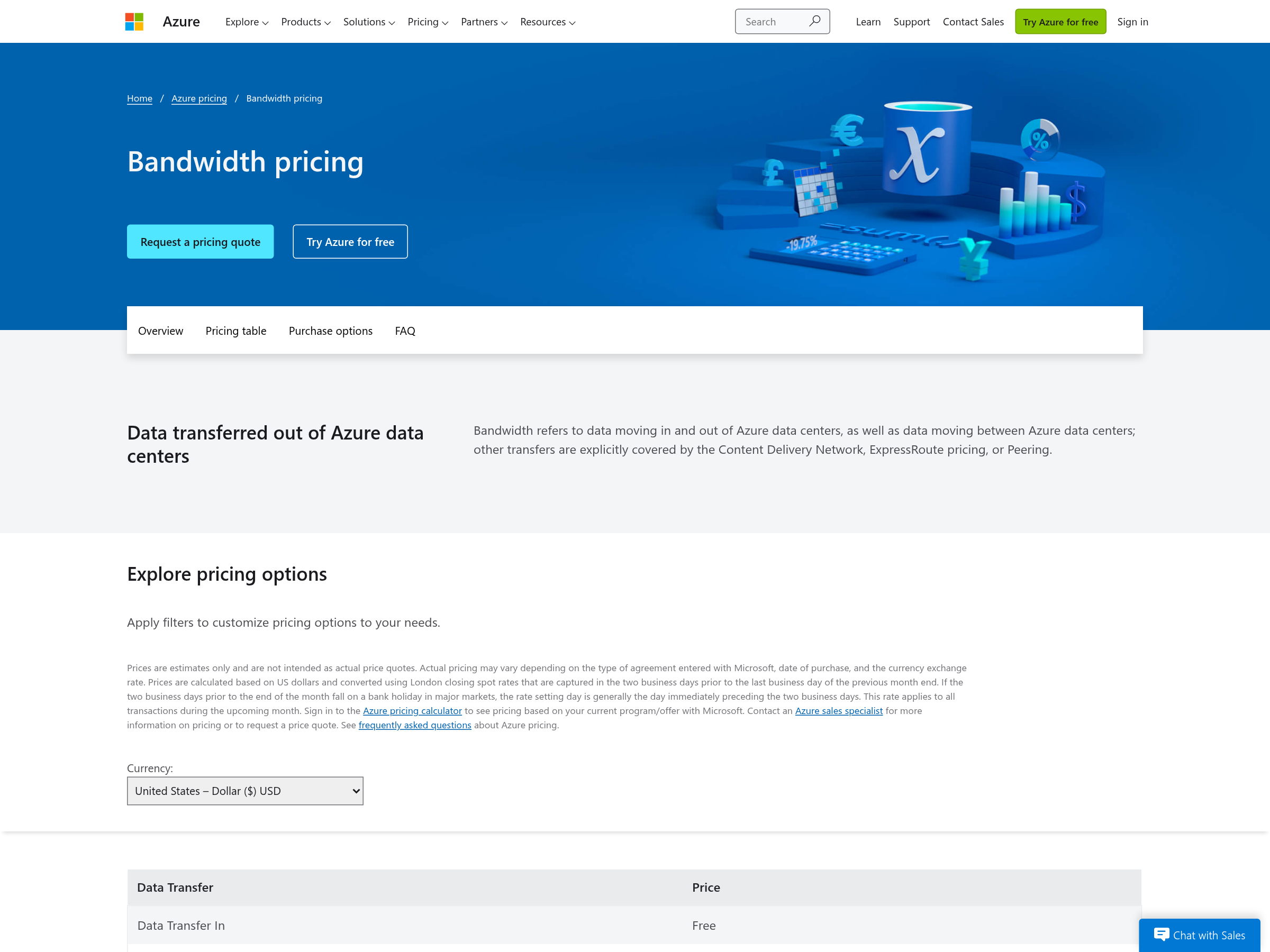Screen dimensions: 1270x952
Task: Open Azure pricing breadcrumb link
Action: [199, 98]
